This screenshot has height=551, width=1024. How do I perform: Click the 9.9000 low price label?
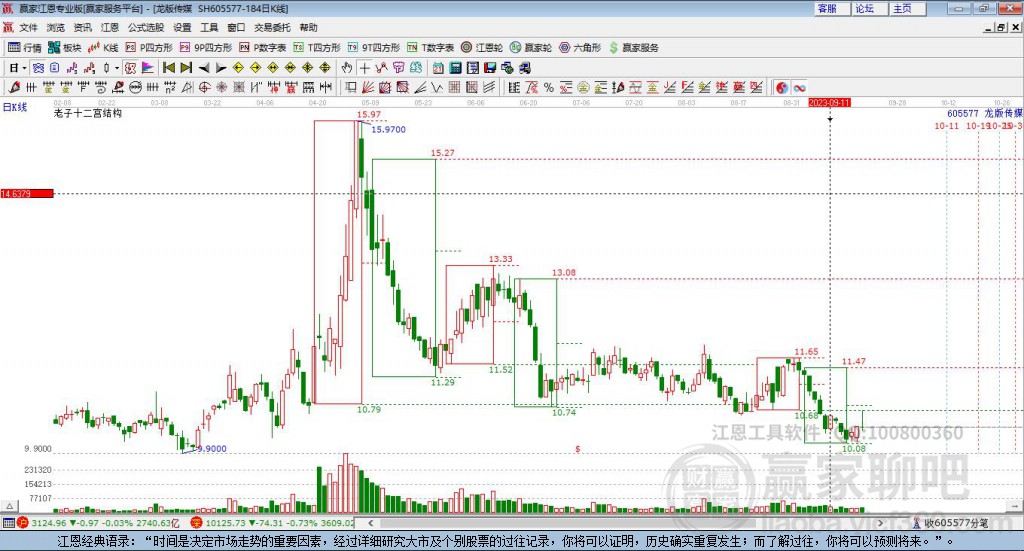(x=212, y=449)
